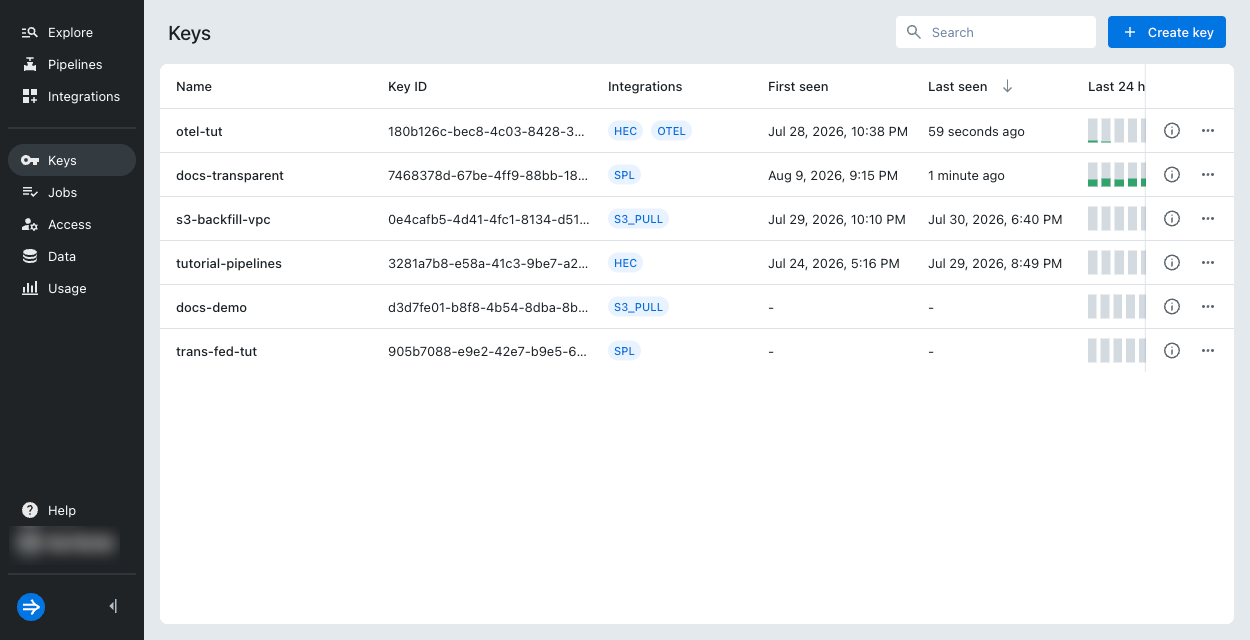Viewport: 1250px width, 640px height.
Task: Navigate to Access in sidebar
Action: [x=71, y=224]
